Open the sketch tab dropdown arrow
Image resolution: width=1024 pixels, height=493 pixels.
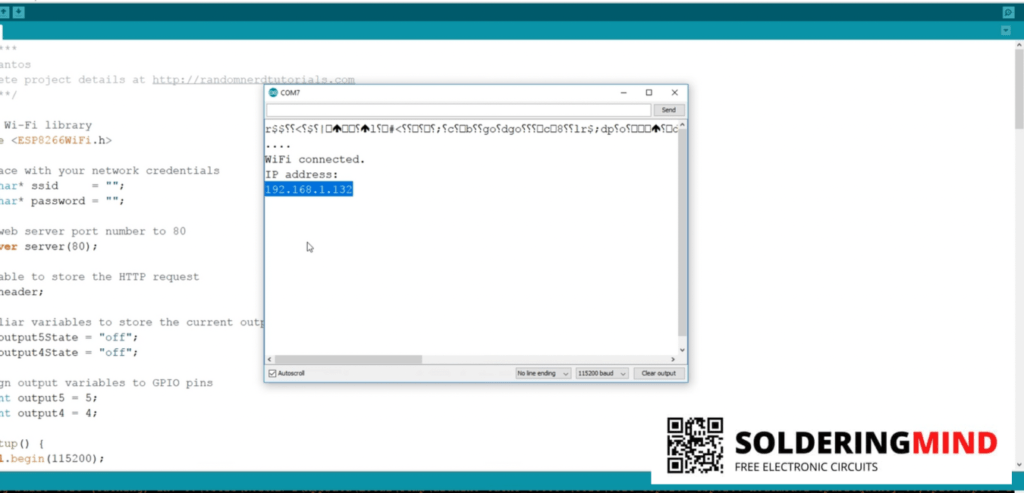click(1006, 31)
